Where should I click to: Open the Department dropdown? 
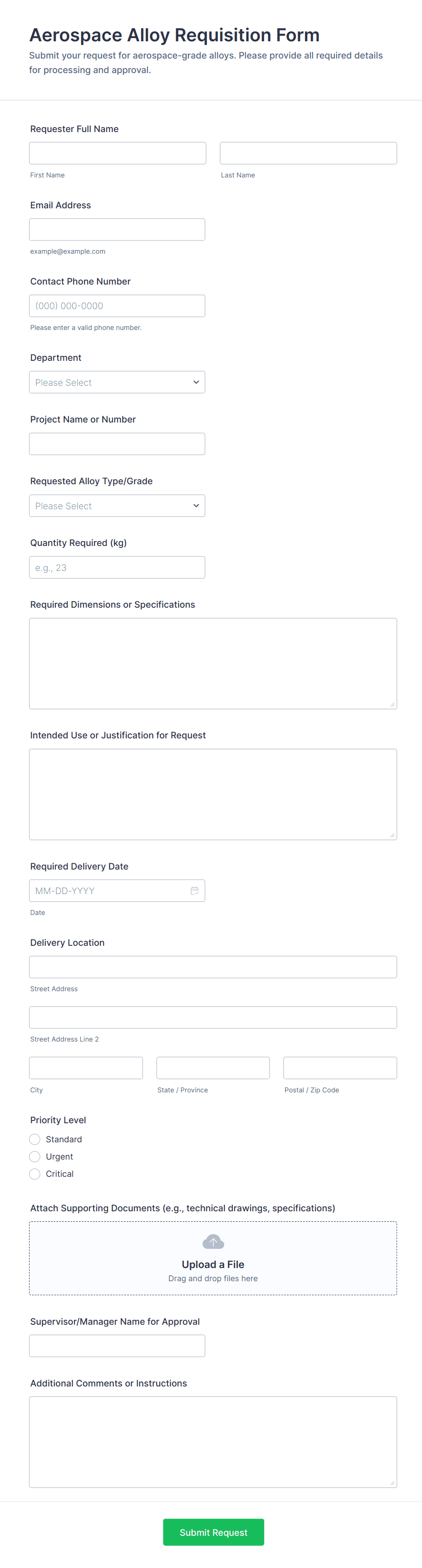117,382
